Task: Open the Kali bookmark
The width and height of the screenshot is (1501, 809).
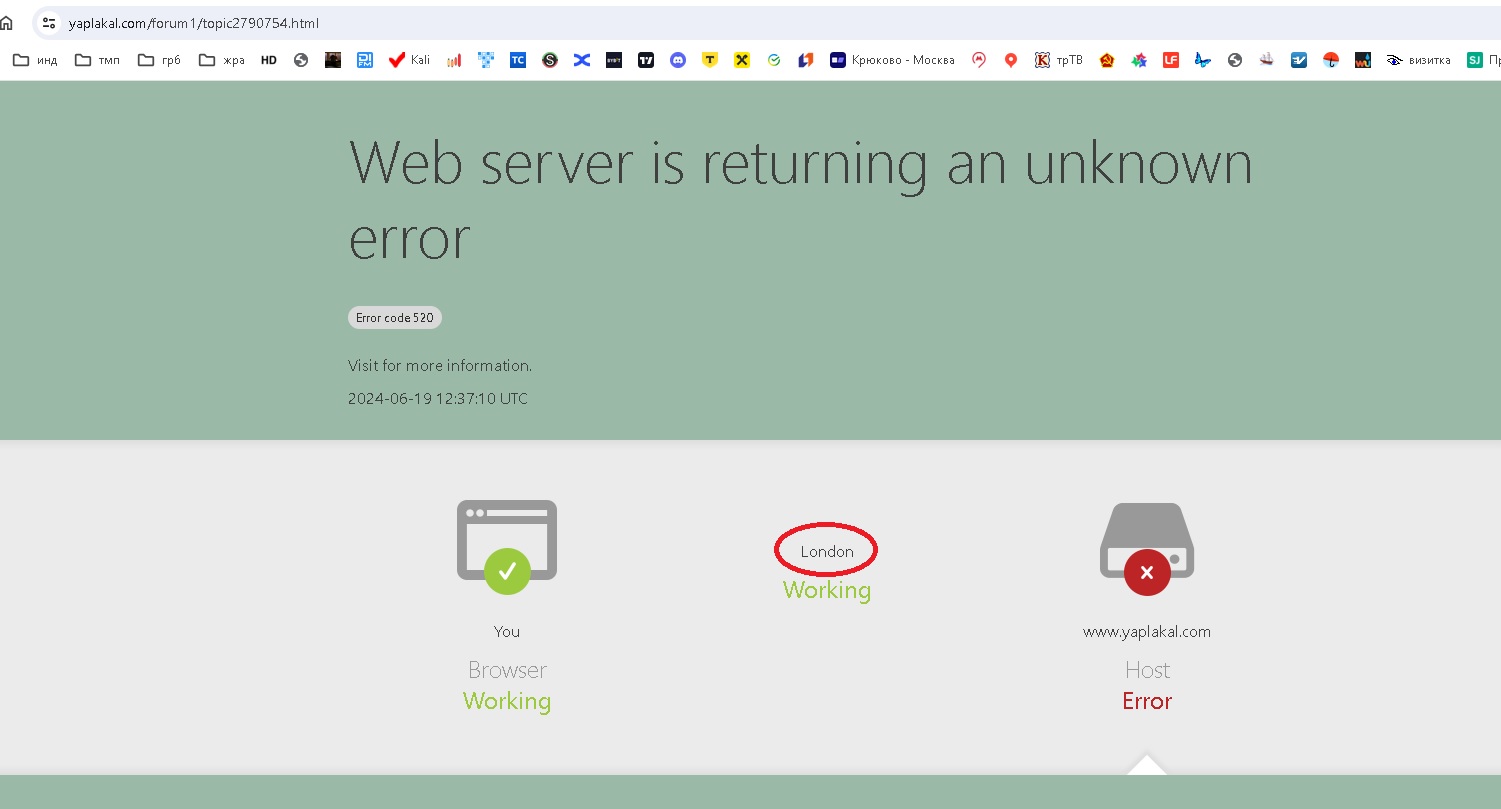Action: coord(409,60)
